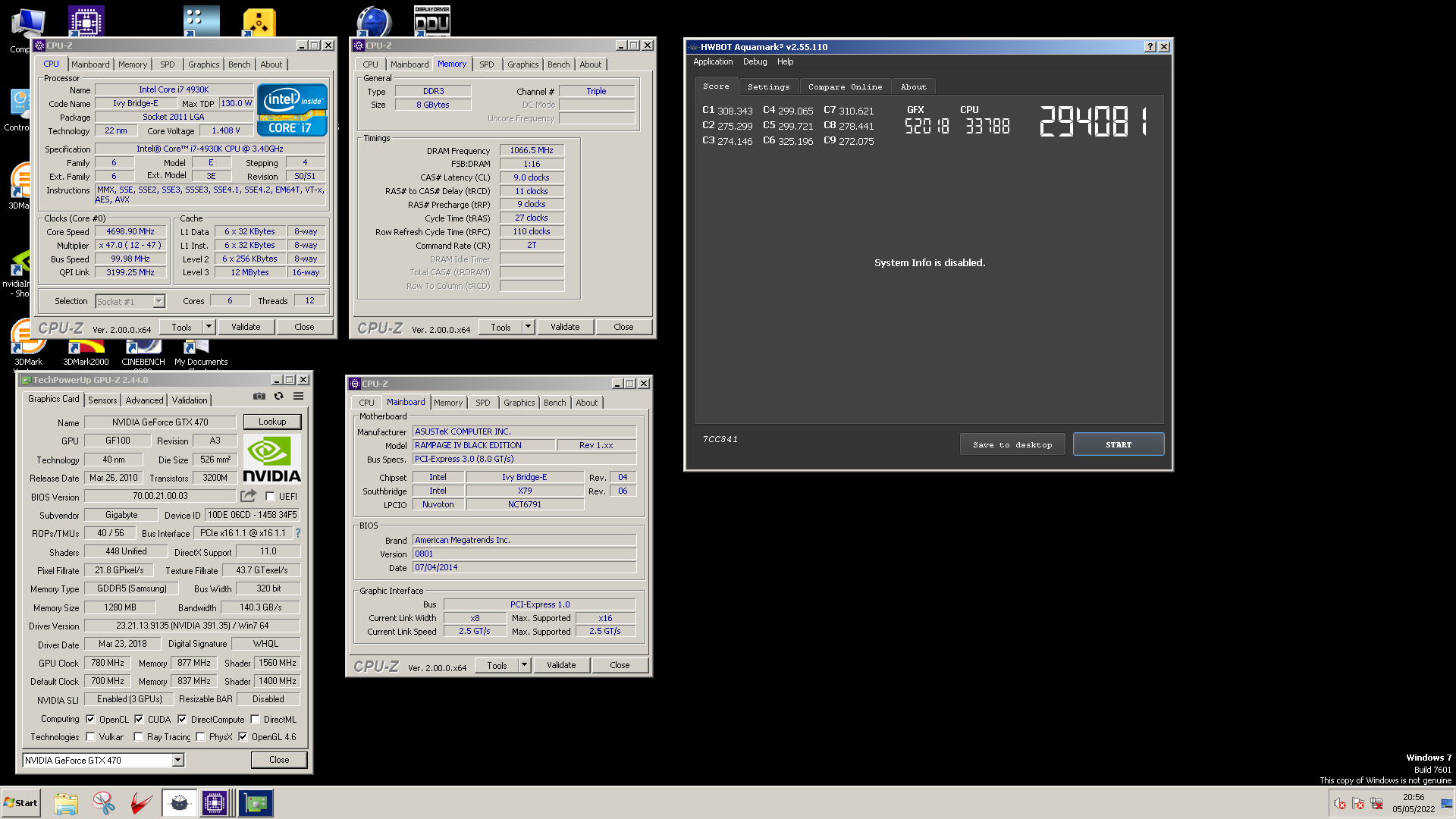
Task: Click Close button in GPU-Z
Action: click(279, 760)
